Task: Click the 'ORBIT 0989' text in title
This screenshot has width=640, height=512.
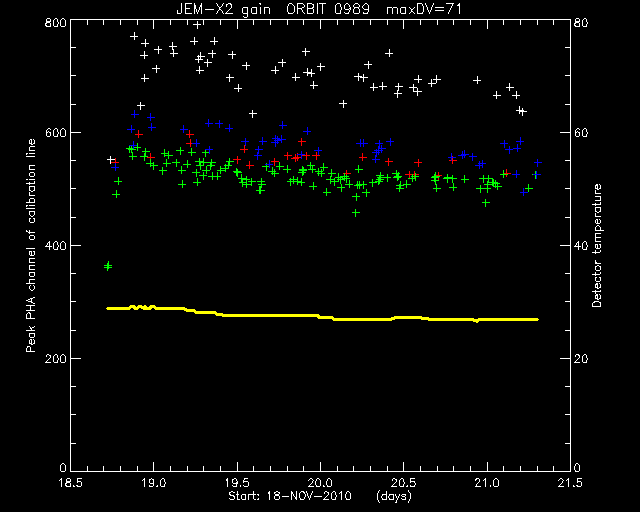Action: click(x=328, y=9)
